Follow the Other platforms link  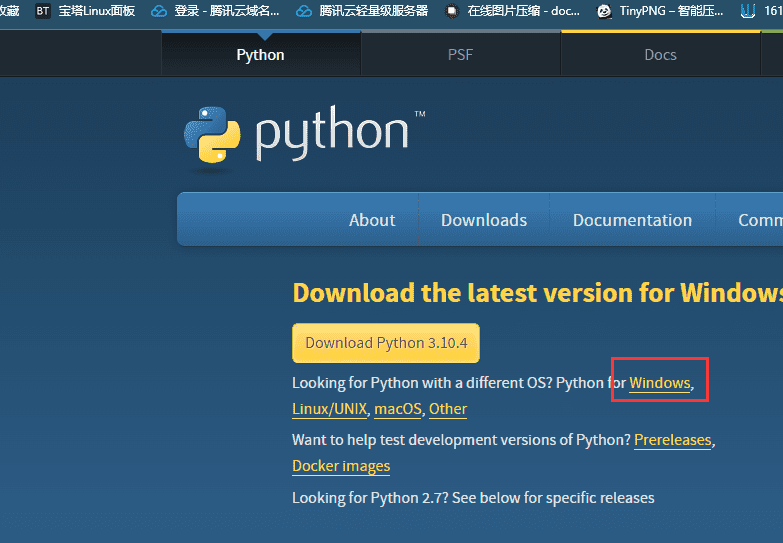point(448,409)
